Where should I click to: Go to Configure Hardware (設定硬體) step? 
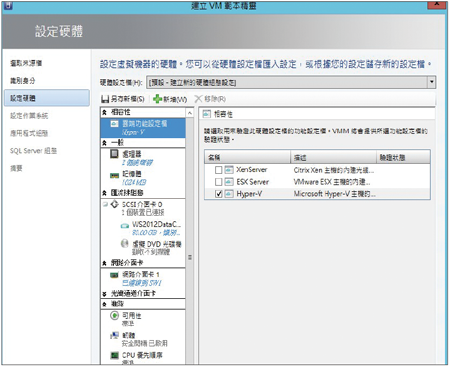coord(47,98)
